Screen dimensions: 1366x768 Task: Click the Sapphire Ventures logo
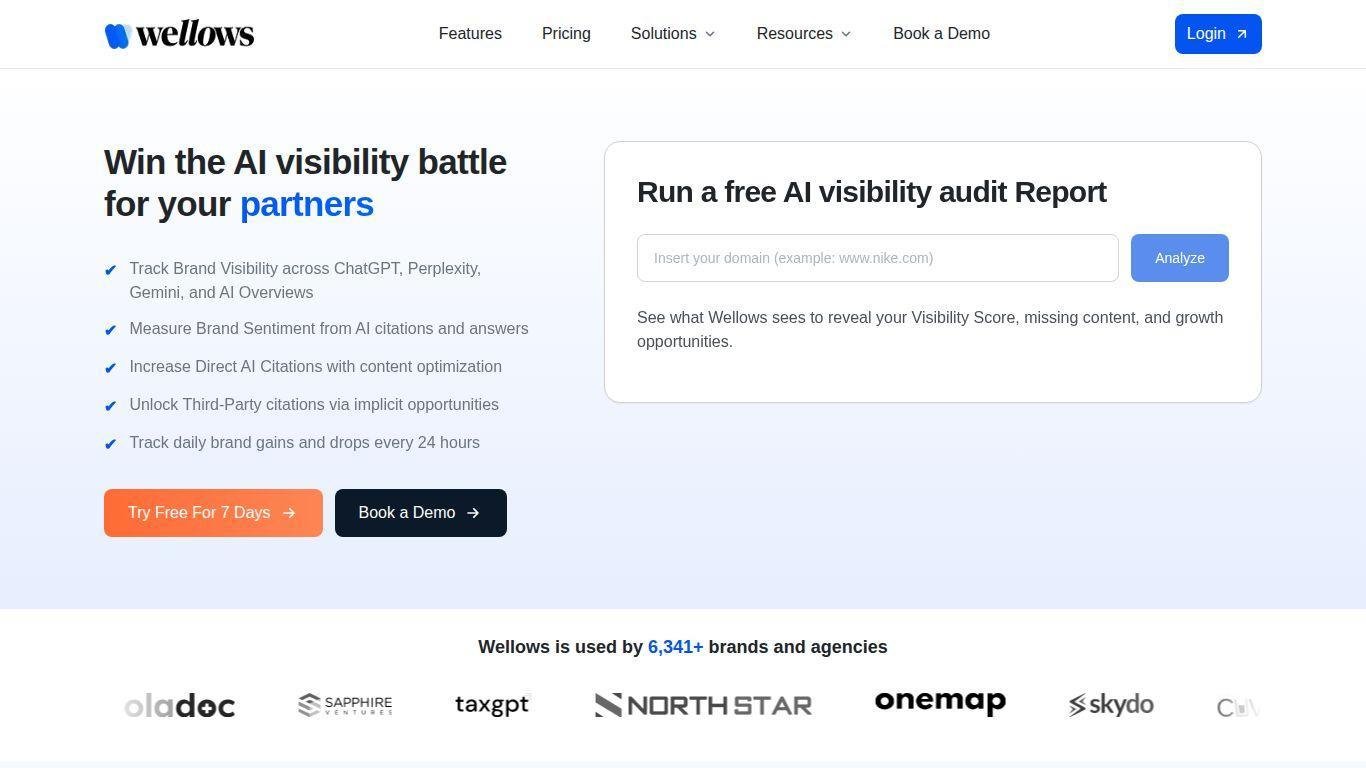(x=345, y=705)
